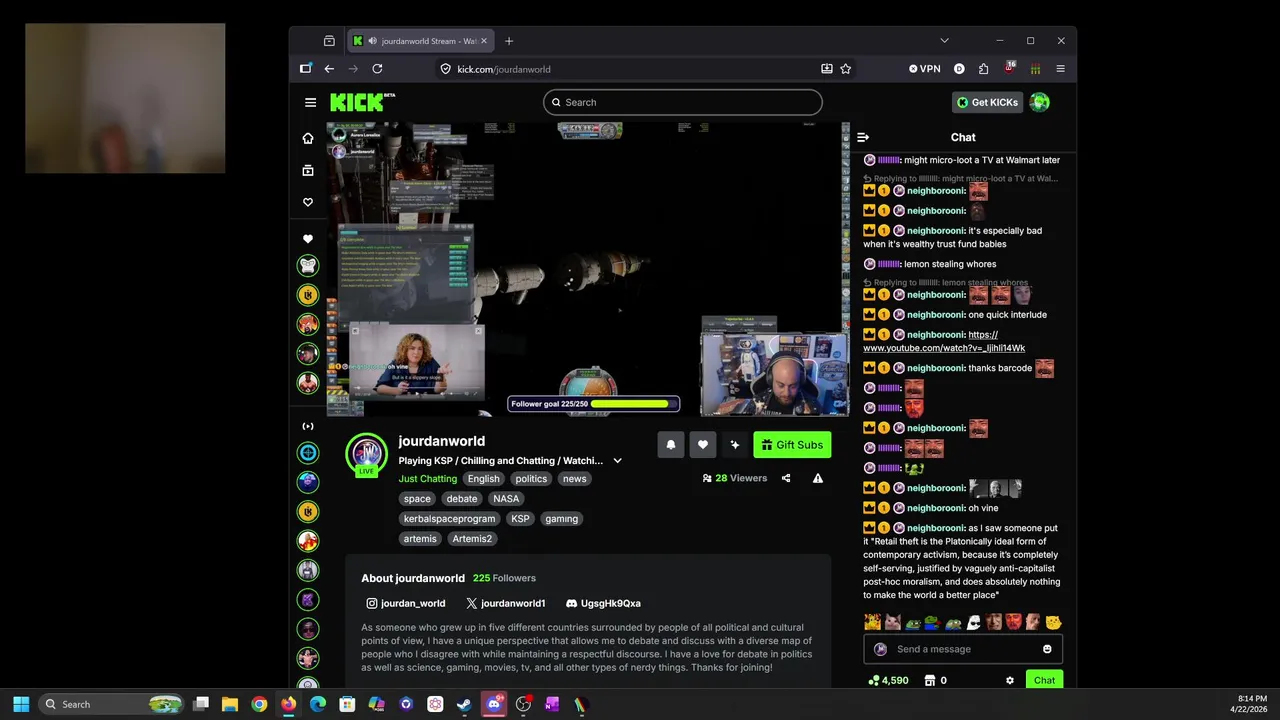Open Discord from the taskbar

(494, 704)
